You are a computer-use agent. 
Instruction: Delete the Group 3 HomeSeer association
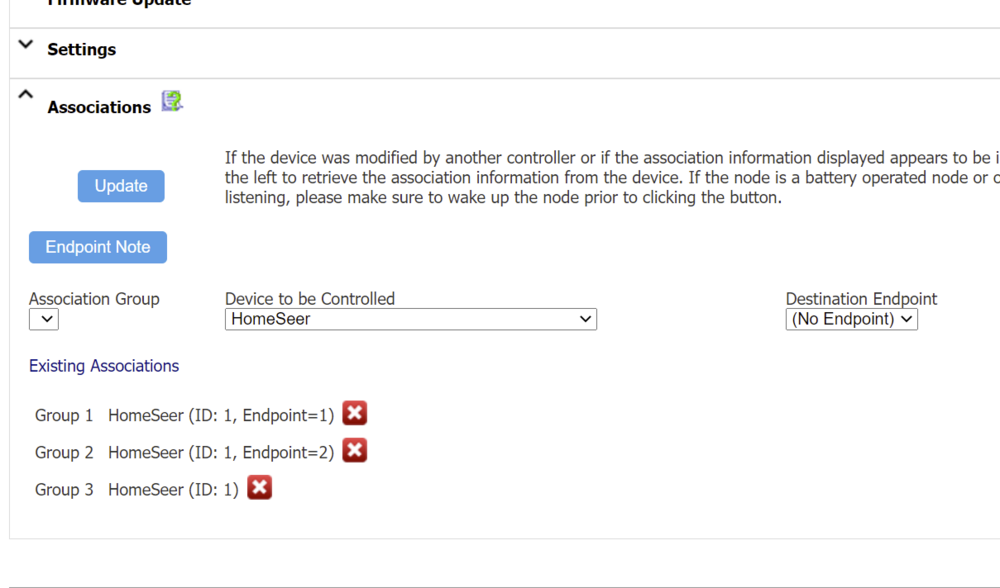[x=259, y=487]
